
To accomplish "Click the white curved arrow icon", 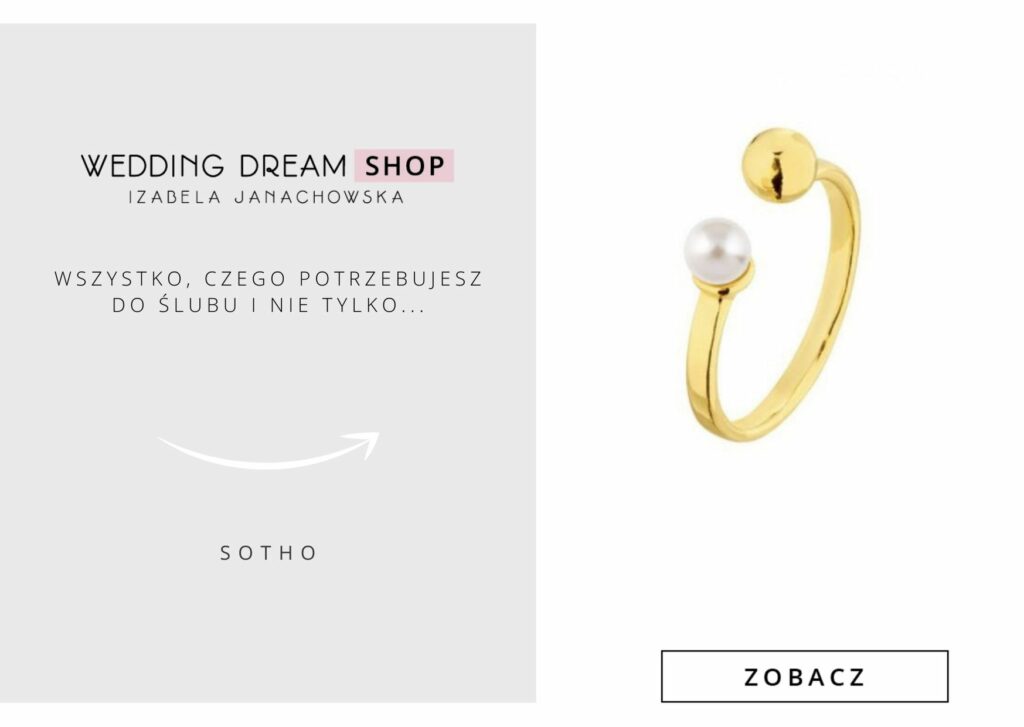I will (x=268, y=450).
